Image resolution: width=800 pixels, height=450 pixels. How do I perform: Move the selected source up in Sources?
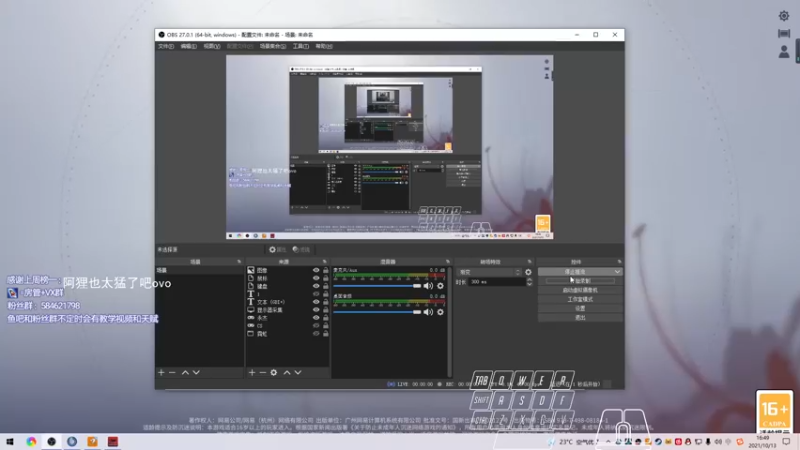coord(287,373)
